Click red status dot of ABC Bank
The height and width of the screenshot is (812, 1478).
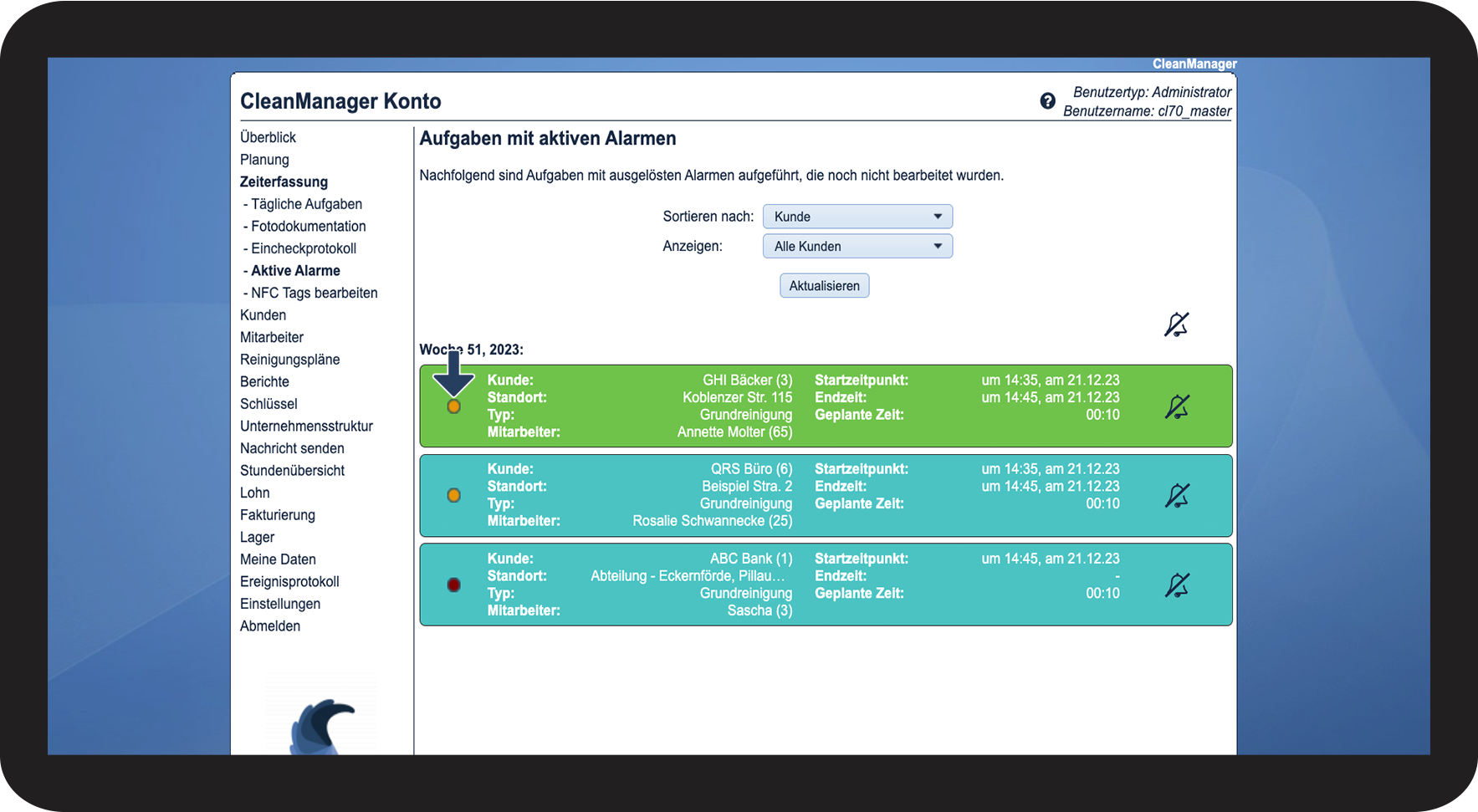click(x=453, y=585)
